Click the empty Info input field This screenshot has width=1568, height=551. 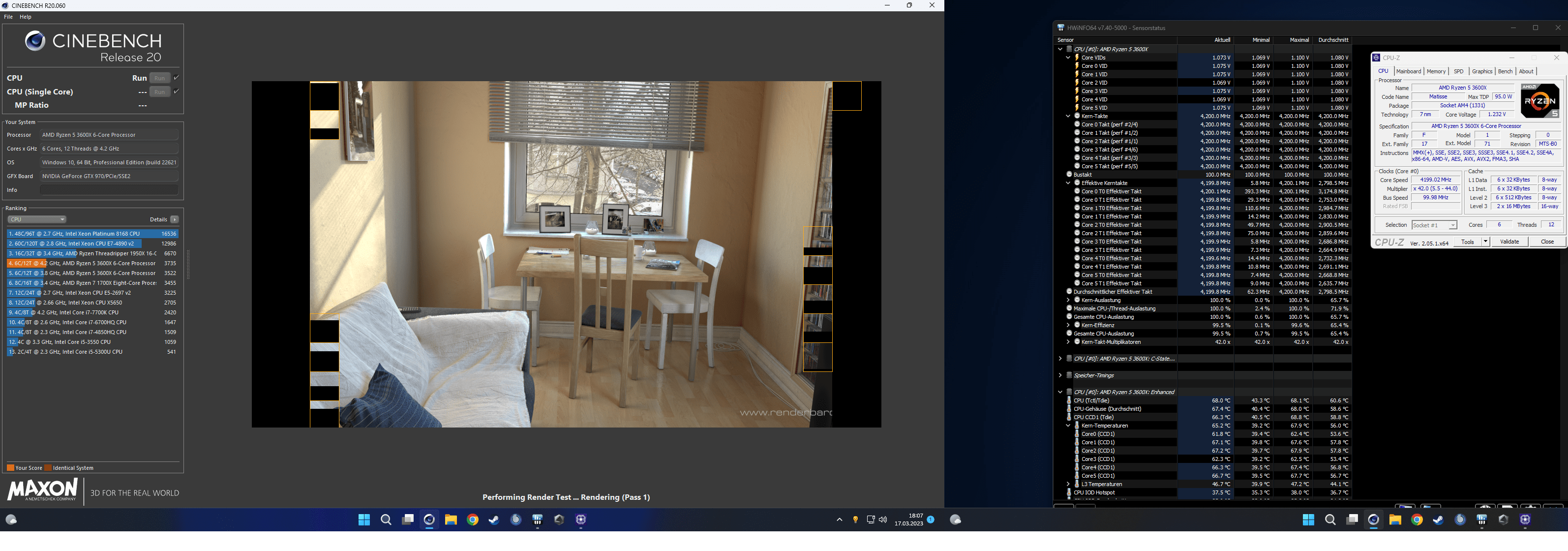109,190
